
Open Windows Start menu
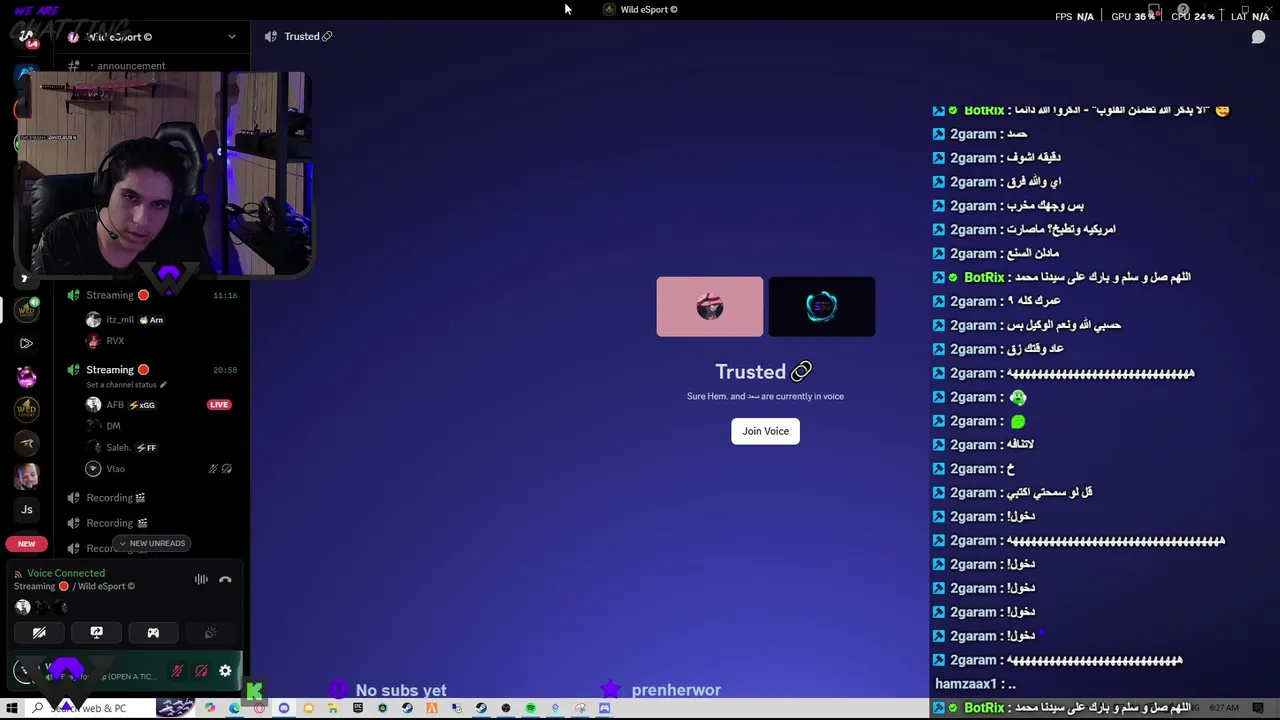click(x=12, y=708)
